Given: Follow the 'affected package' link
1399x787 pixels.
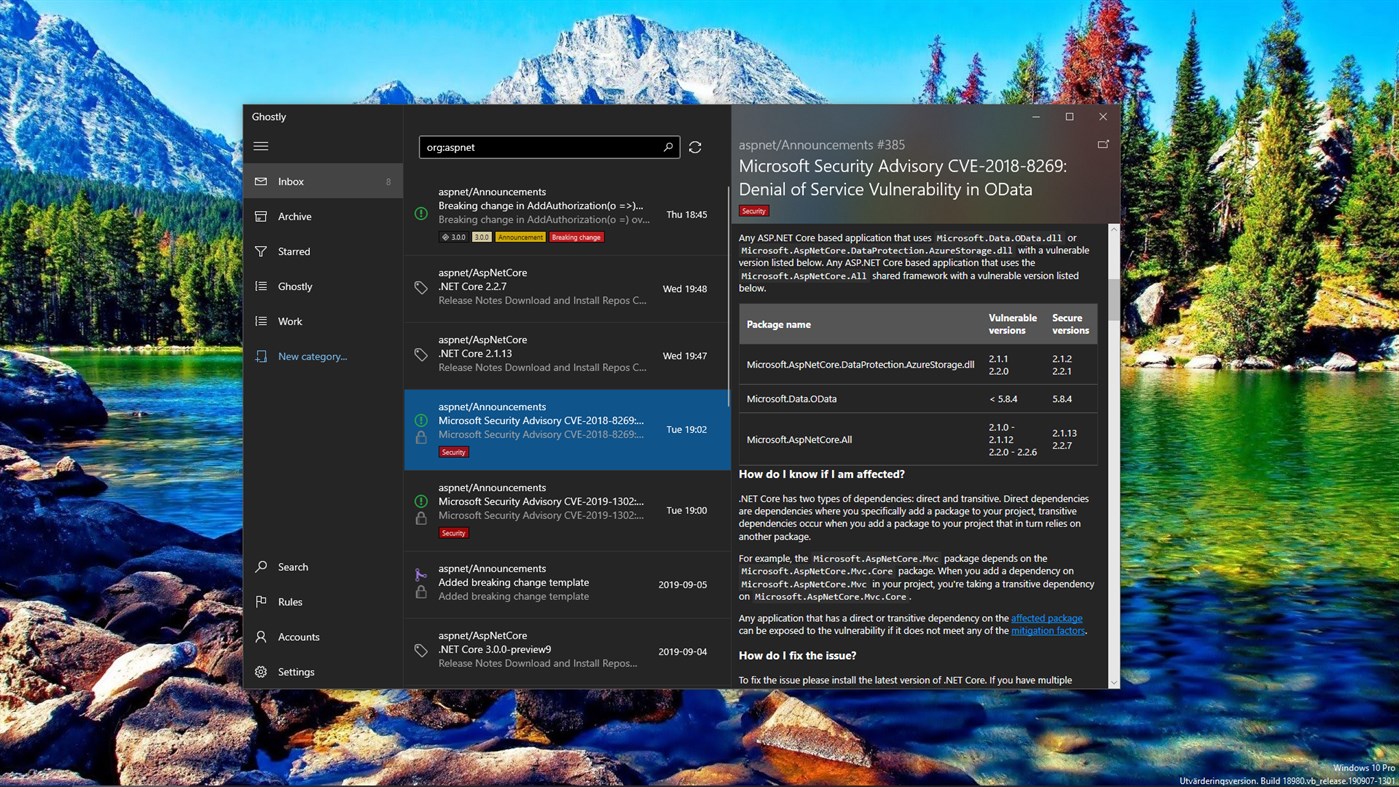Looking at the screenshot, I should coord(1047,619).
